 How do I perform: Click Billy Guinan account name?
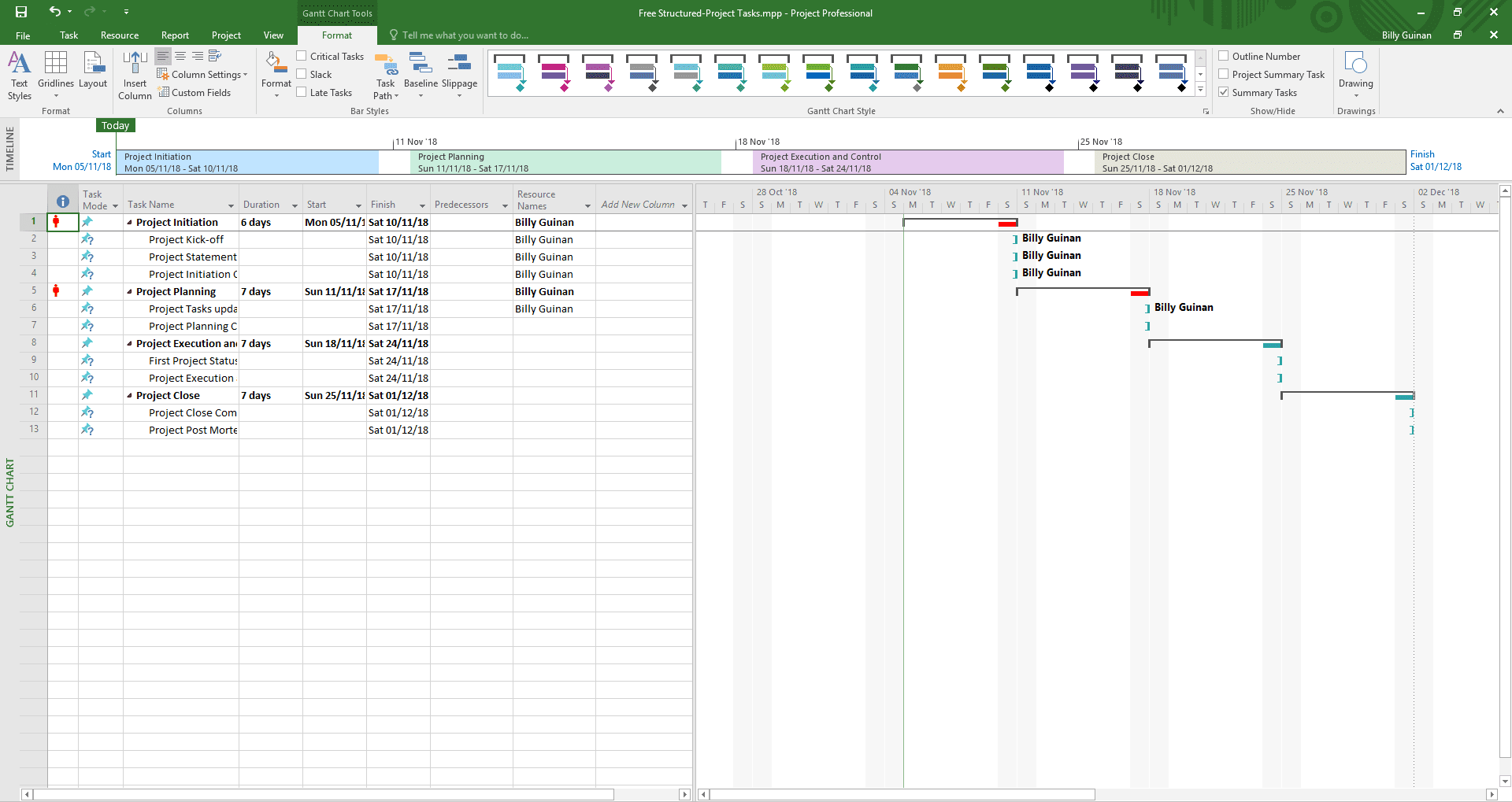tap(1406, 35)
